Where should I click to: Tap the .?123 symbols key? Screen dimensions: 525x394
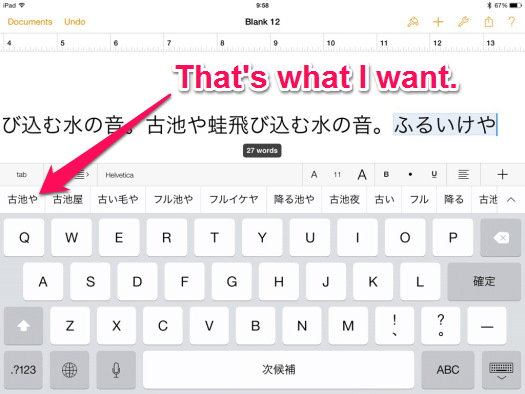tap(23, 370)
